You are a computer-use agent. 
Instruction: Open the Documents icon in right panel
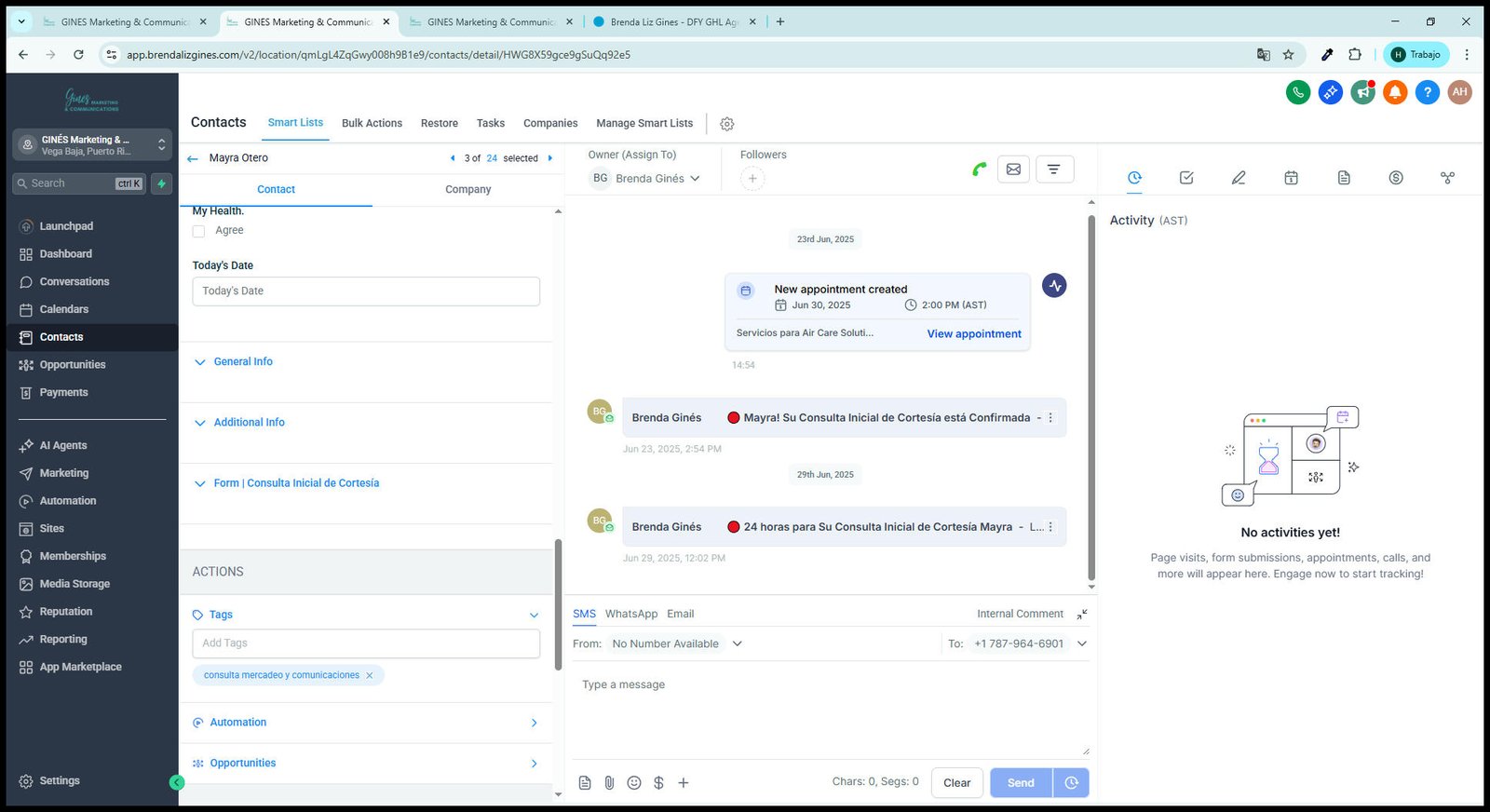[x=1344, y=178]
